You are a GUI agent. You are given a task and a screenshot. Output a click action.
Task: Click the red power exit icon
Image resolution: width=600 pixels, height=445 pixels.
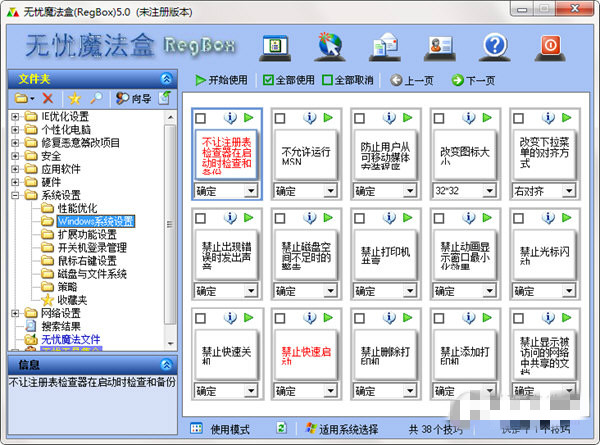point(550,47)
